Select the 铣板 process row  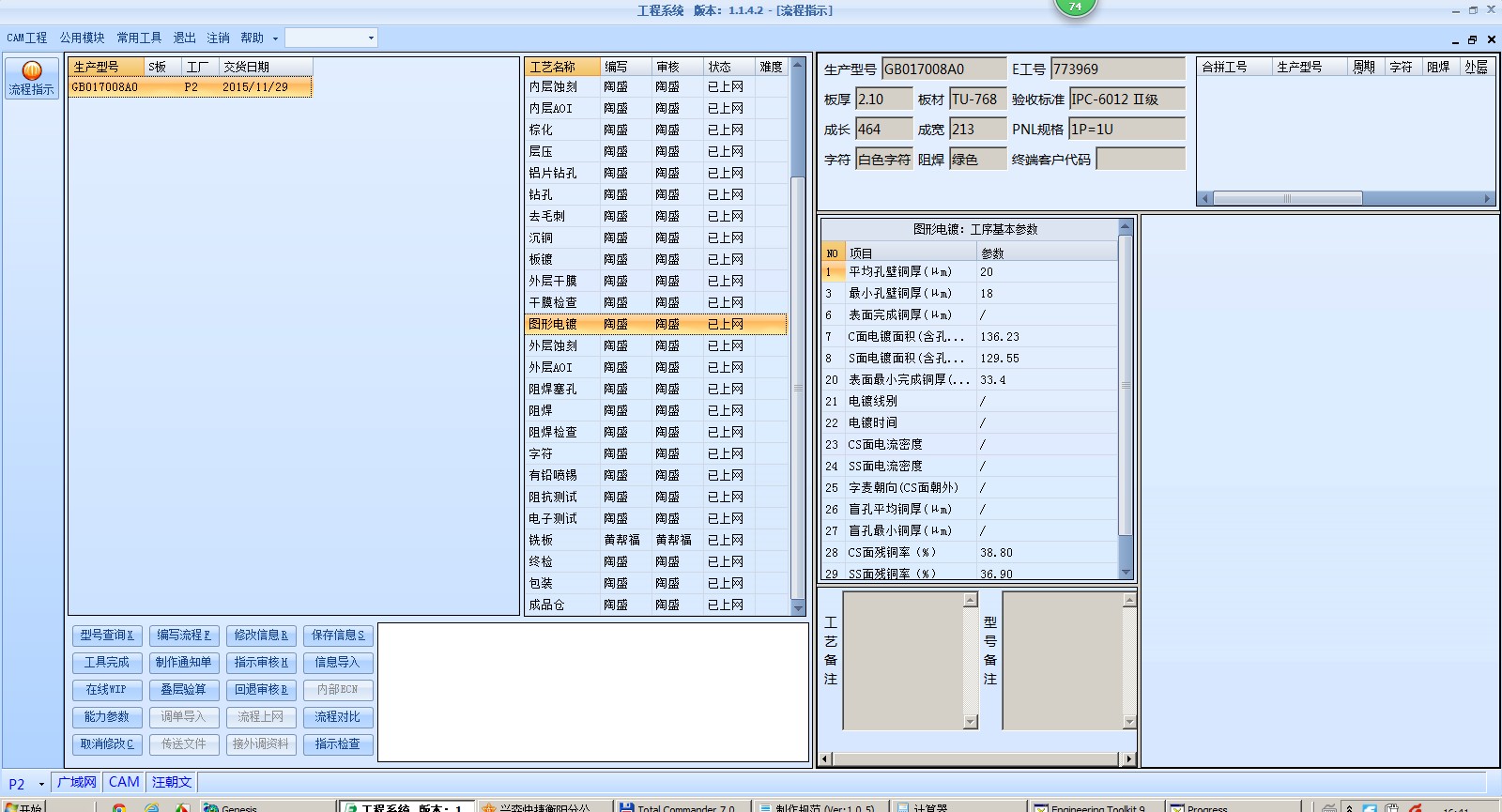click(x=656, y=541)
